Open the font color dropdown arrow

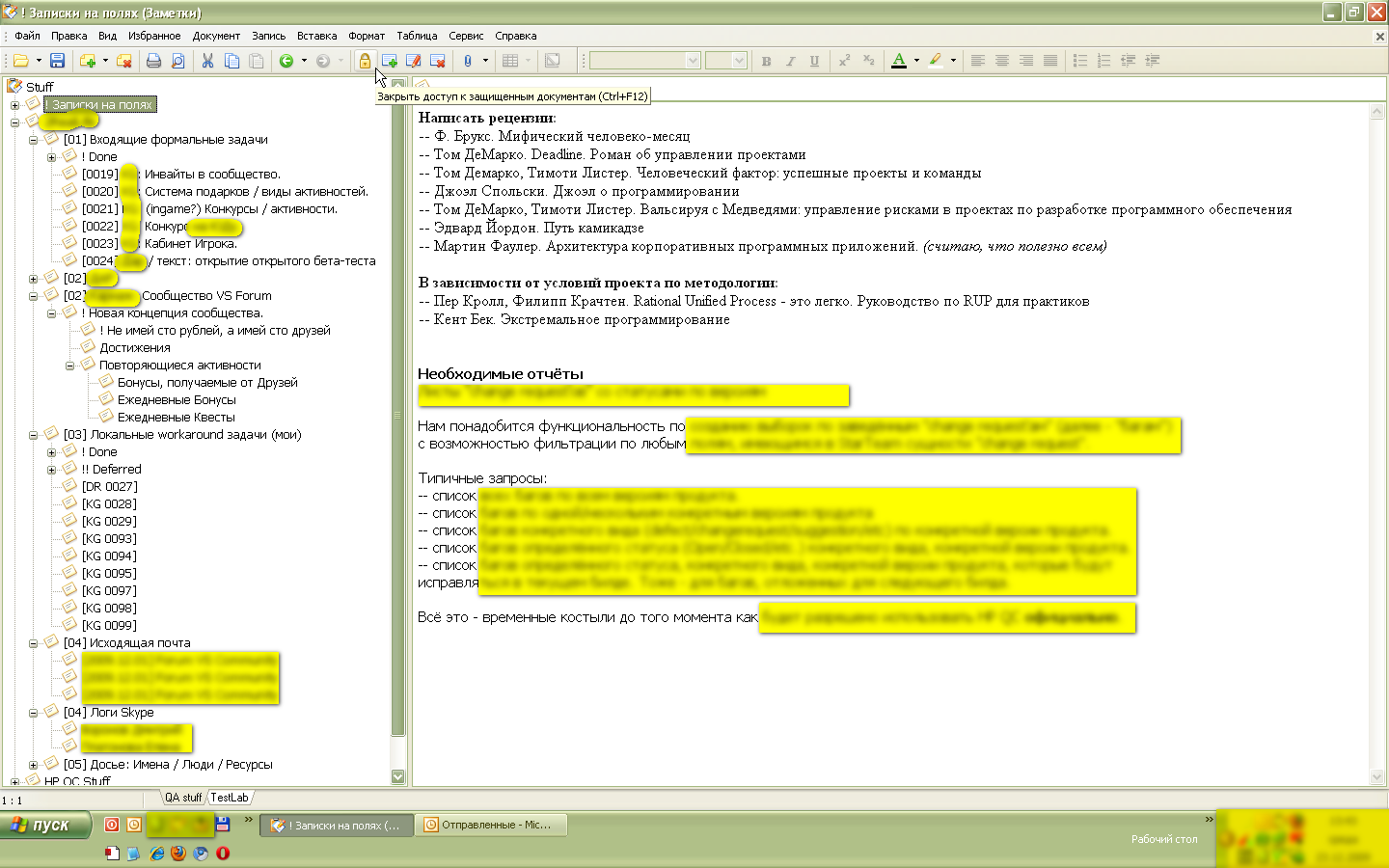pyautogui.click(x=916, y=61)
